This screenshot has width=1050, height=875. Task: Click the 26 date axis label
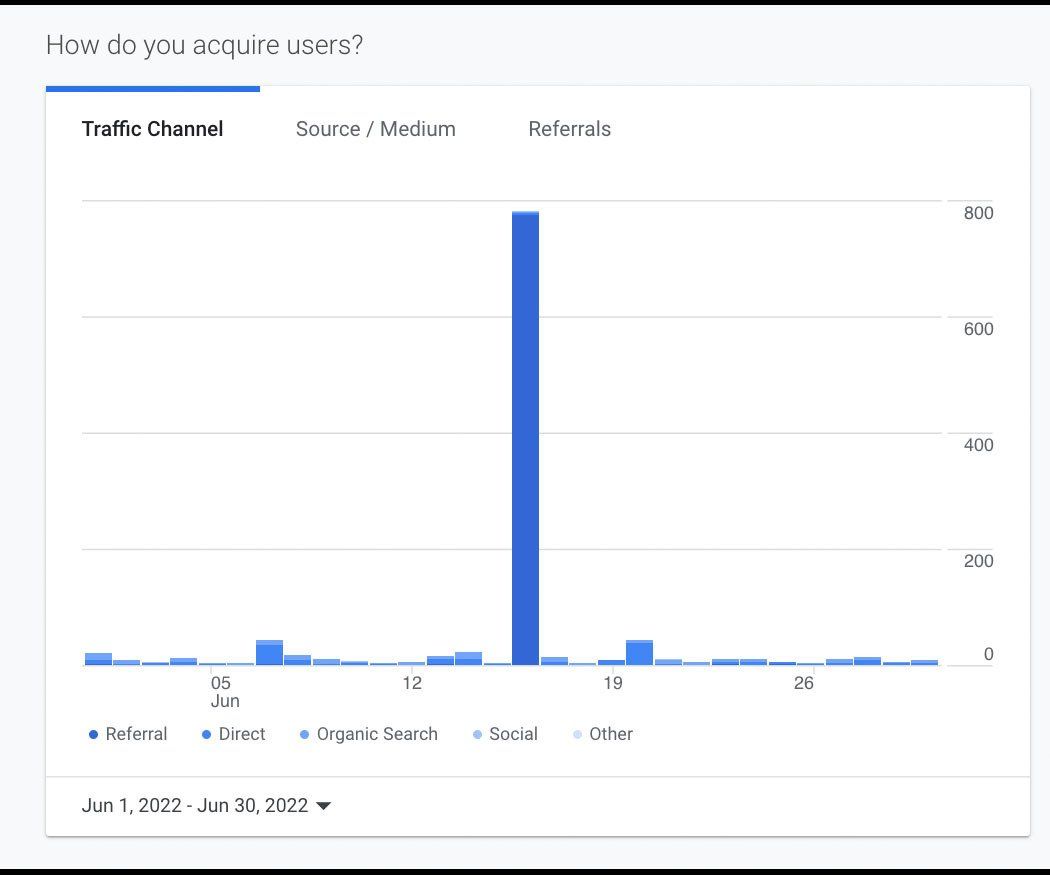pyautogui.click(x=804, y=684)
